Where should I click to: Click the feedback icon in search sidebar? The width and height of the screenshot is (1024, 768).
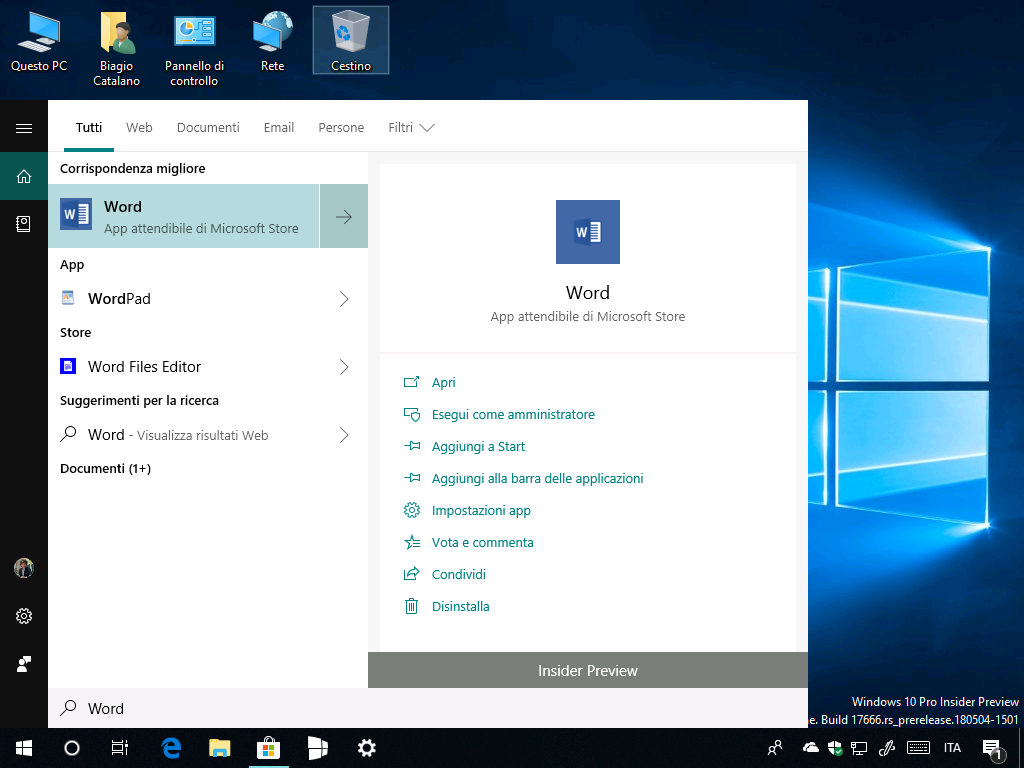[24, 664]
